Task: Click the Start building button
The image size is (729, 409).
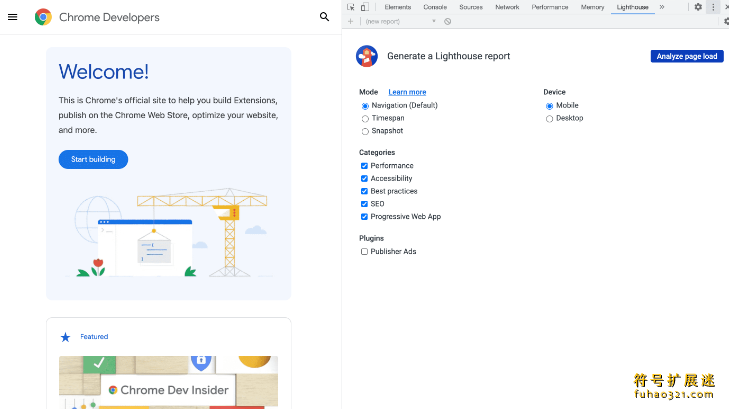Action: [x=93, y=159]
